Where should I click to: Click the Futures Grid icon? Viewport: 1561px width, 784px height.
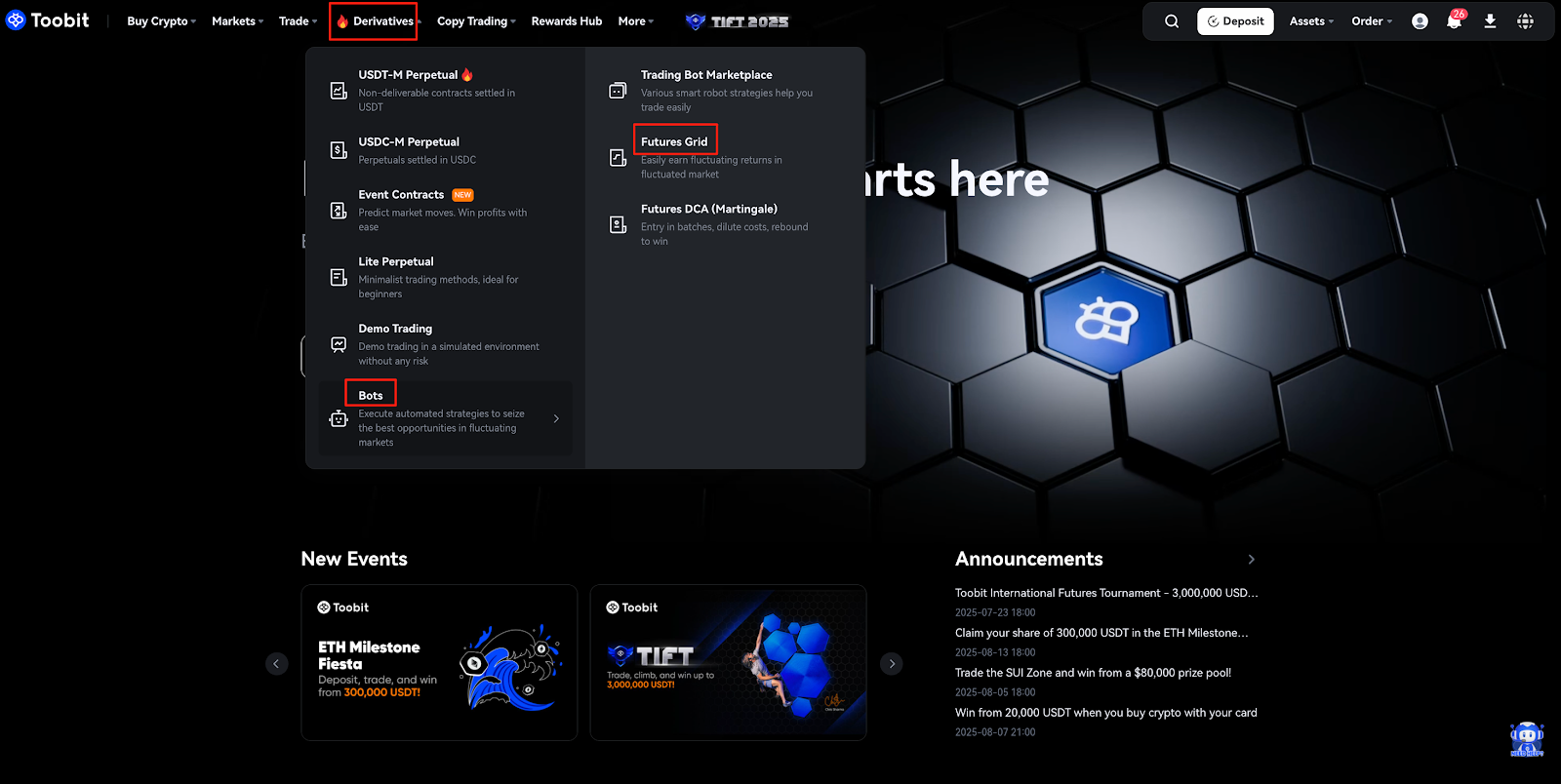pyautogui.click(x=618, y=158)
